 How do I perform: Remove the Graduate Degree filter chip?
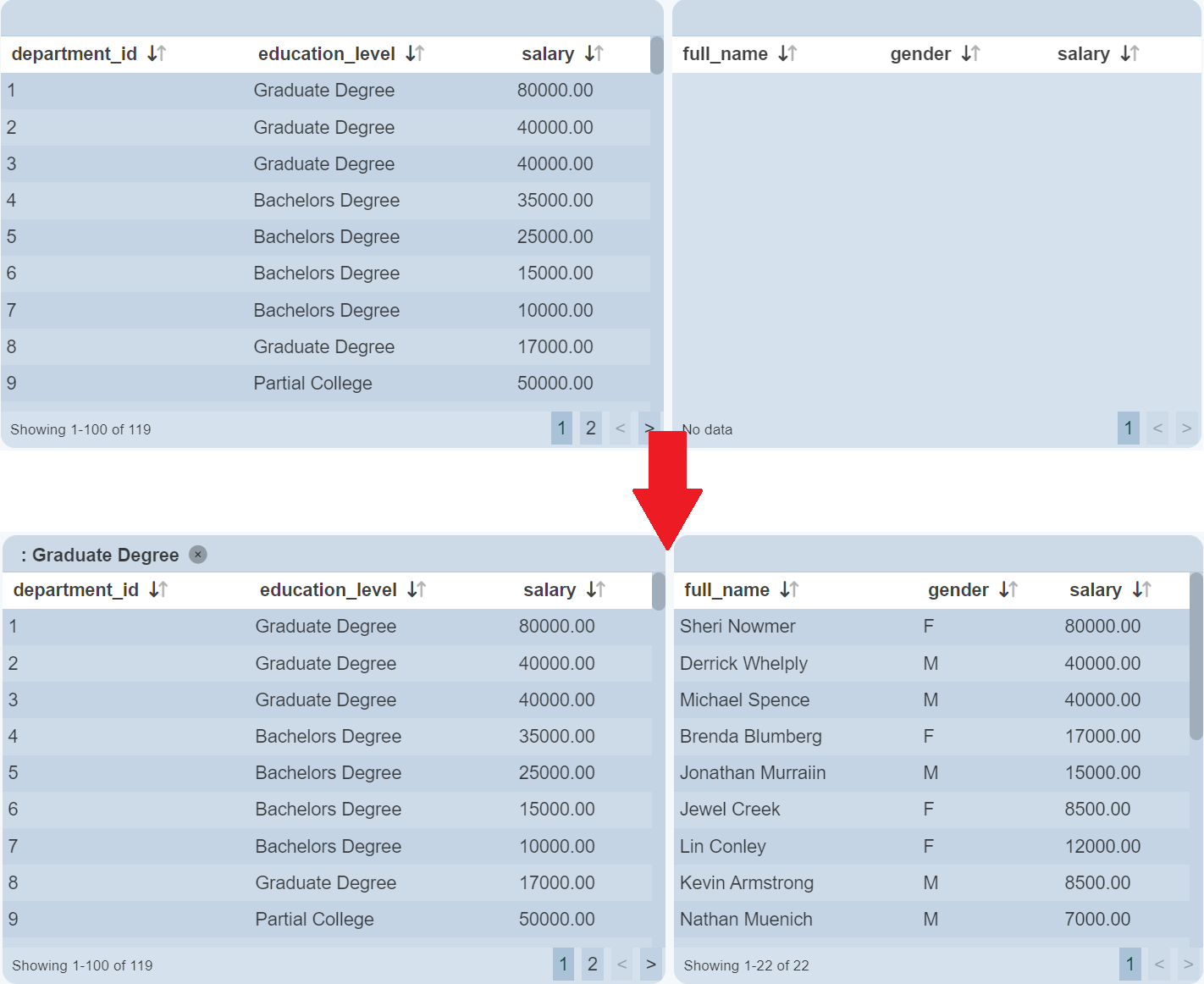[x=198, y=555]
